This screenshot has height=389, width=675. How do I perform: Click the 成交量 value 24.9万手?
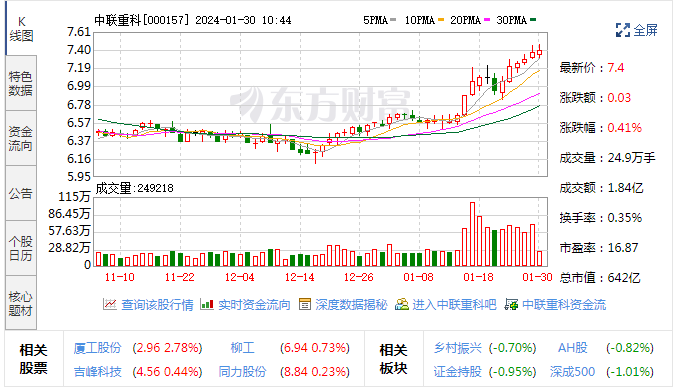632,158
